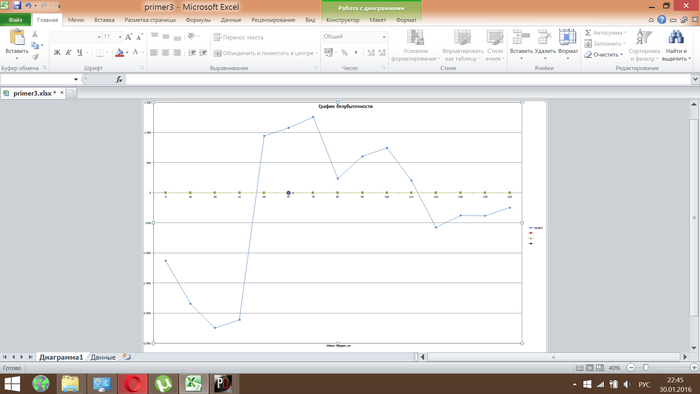This screenshot has width=700, height=394.
Task: Open Cell Styles (Стили ячеек)
Action: coord(495,46)
